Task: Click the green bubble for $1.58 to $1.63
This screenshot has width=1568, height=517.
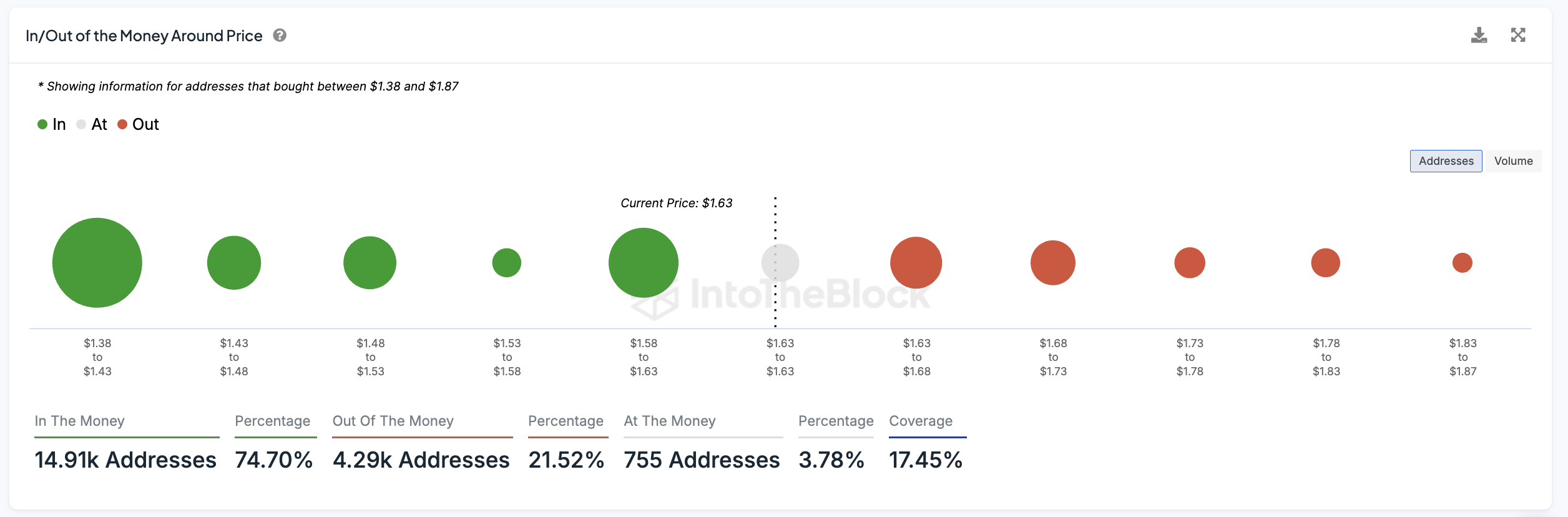Action: 644,263
